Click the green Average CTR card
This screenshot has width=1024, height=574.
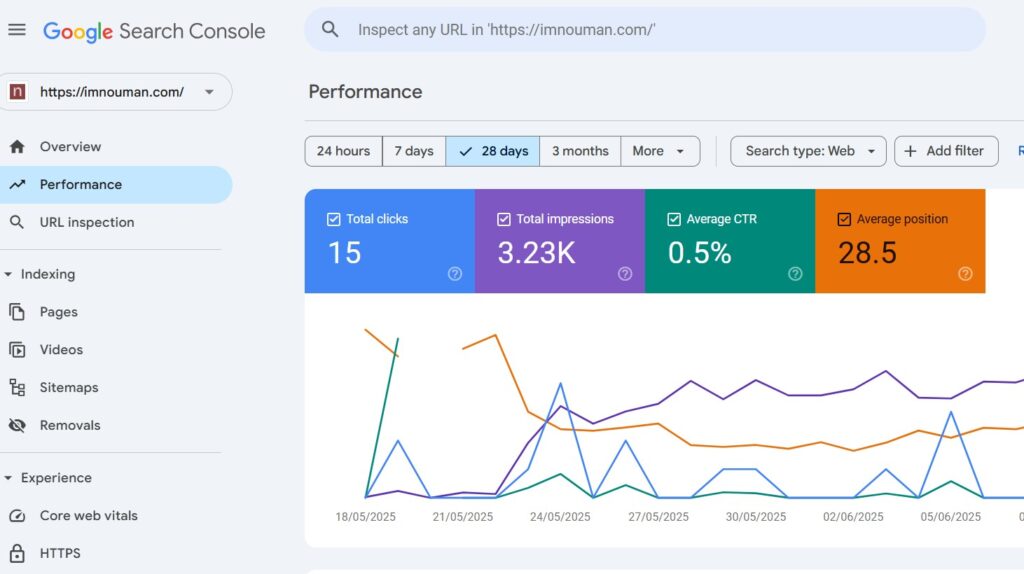(730, 241)
